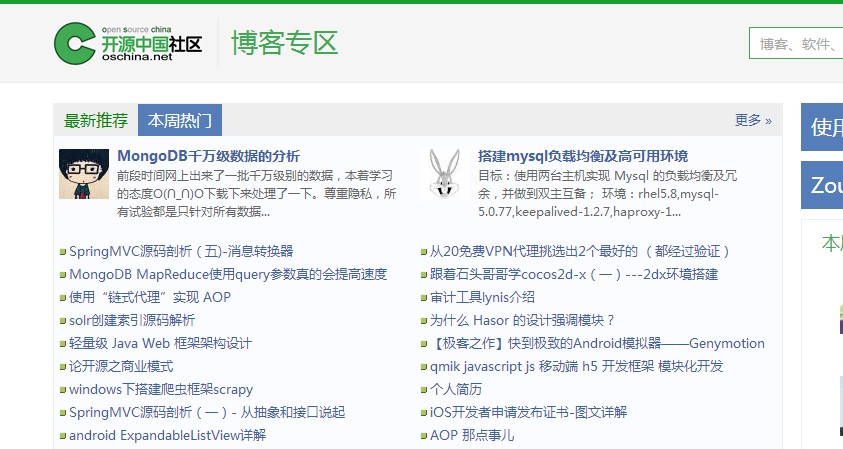Click the glasses cartoon author avatar
The image size is (843, 449).
84,174
